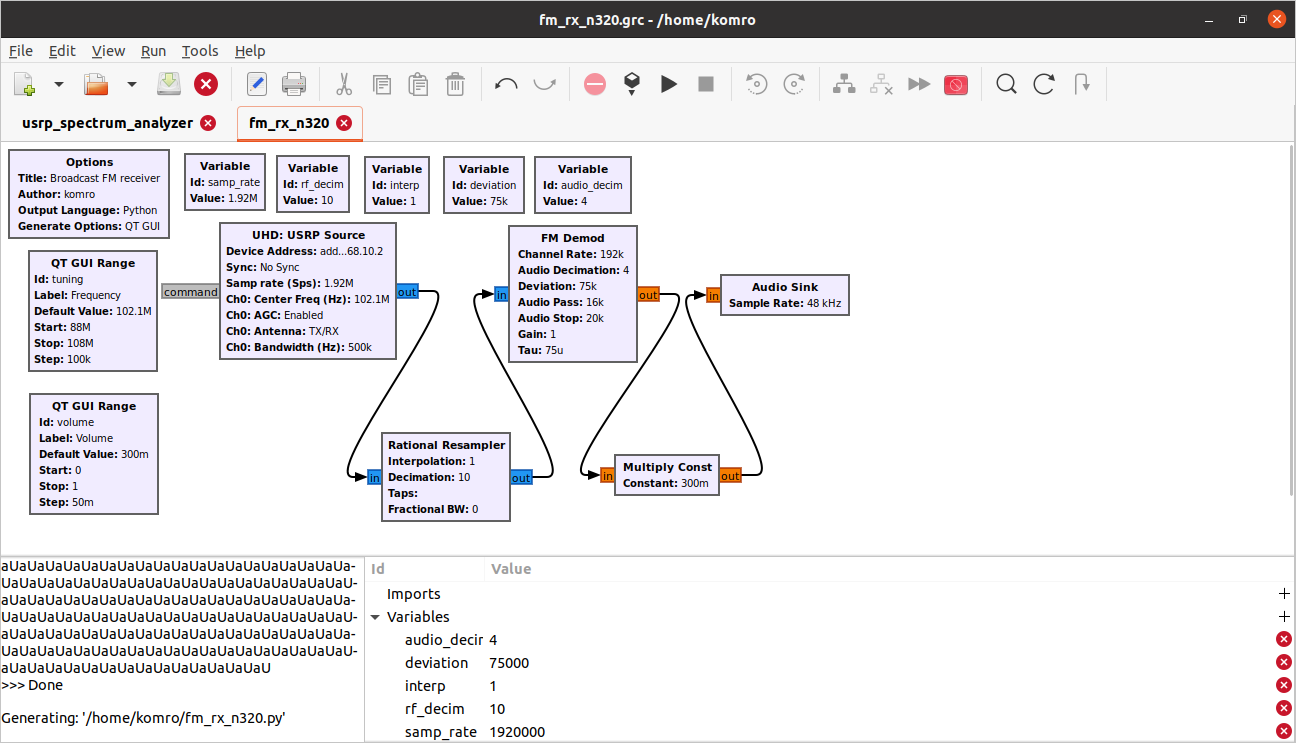Click the new flowgraph icon
The image size is (1296, 743).
point(24,85)
